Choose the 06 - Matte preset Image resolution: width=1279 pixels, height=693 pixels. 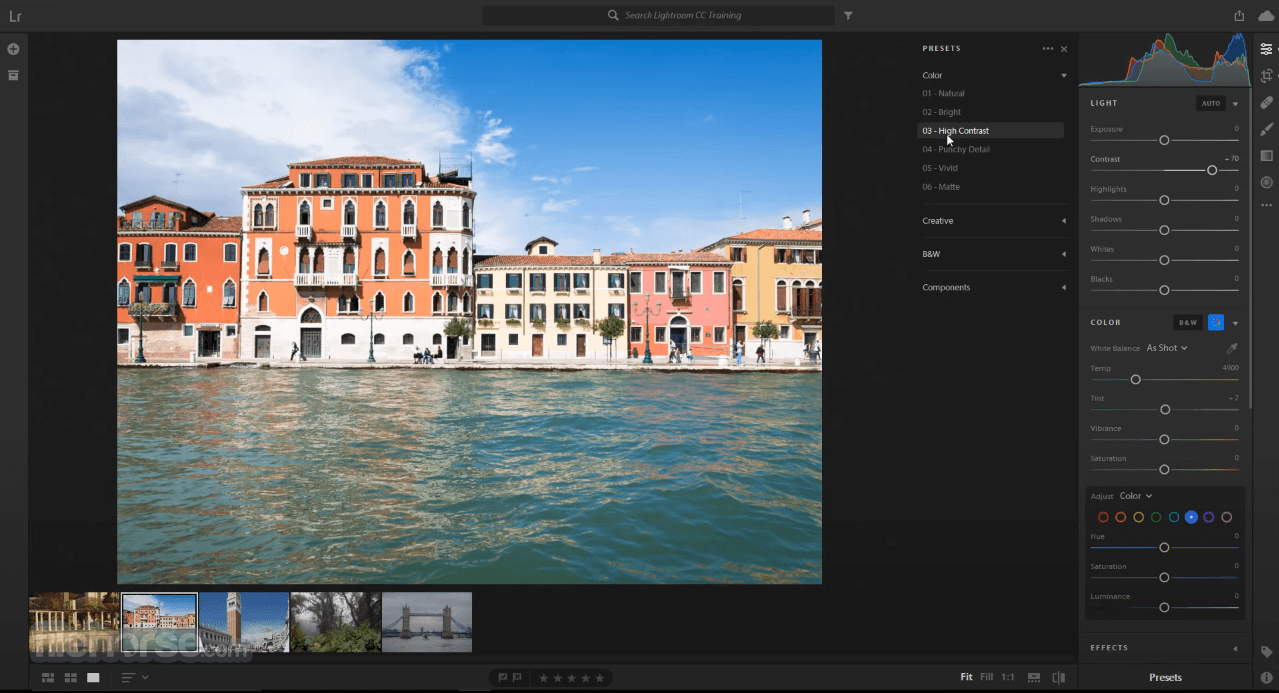(x=941, y=187)
